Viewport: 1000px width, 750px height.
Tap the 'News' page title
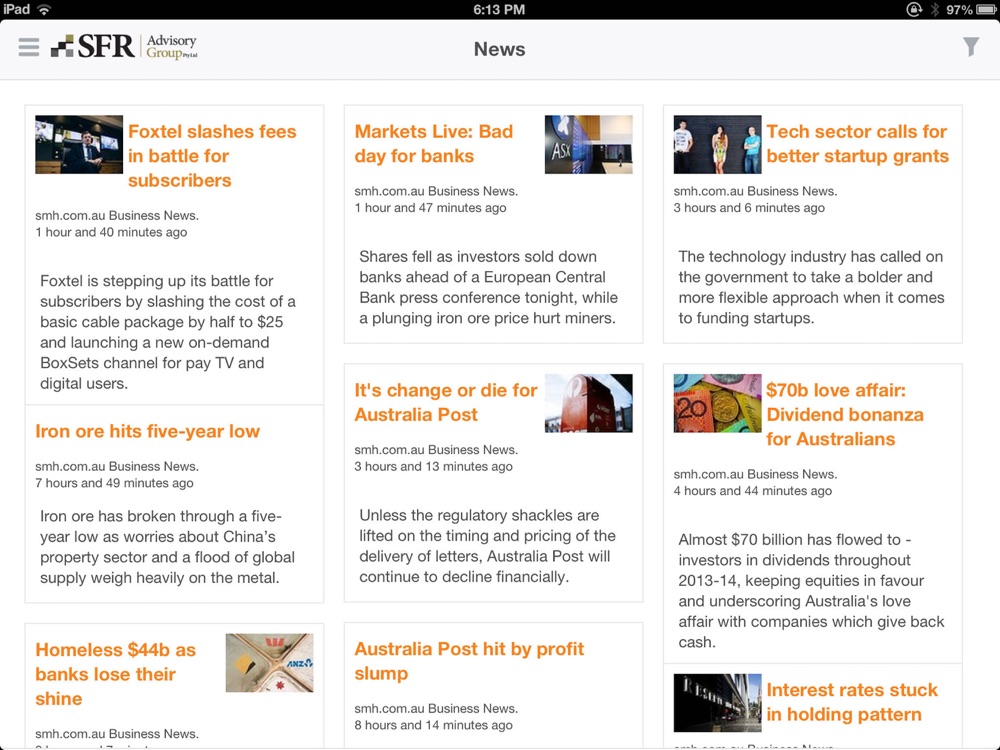pos(499,49)
